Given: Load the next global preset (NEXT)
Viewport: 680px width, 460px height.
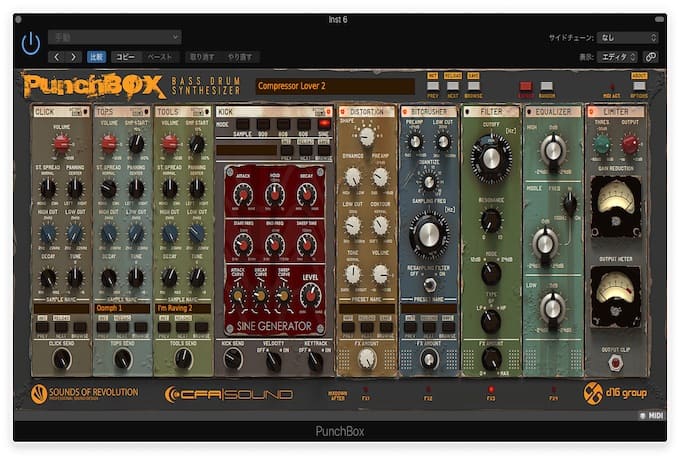Looking at the screenshot, I should point(453,85).
